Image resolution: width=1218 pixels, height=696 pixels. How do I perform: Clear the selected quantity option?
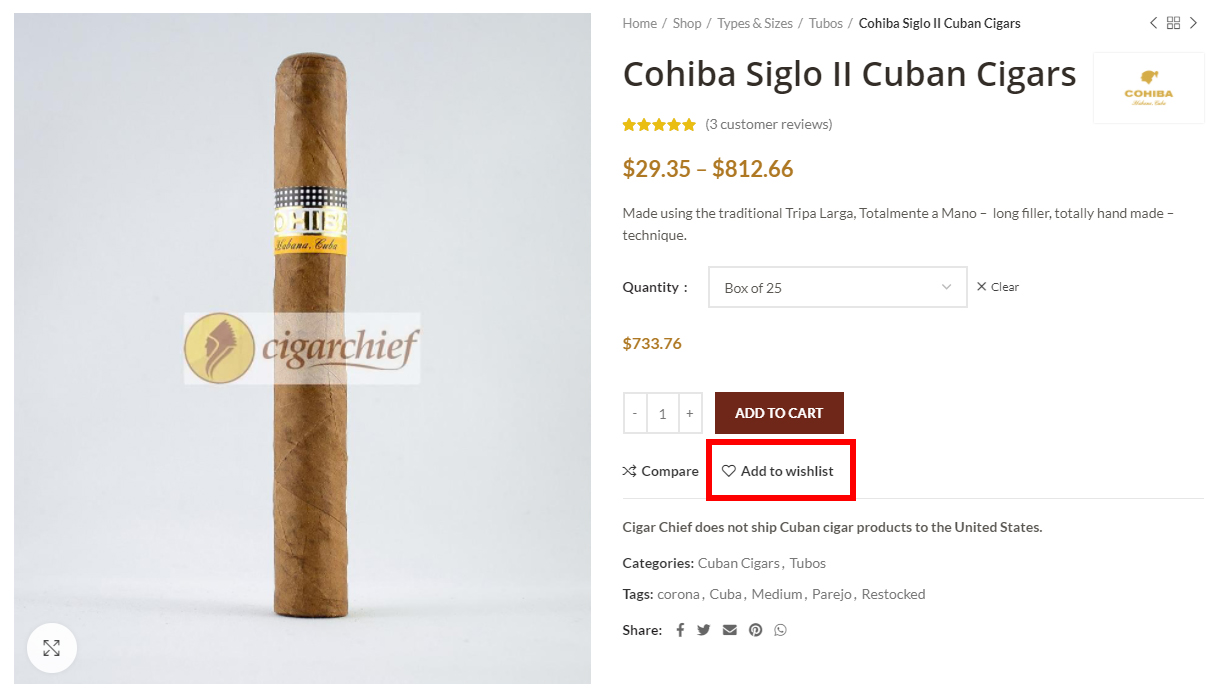pyautogui.click(x=998, y=287)
